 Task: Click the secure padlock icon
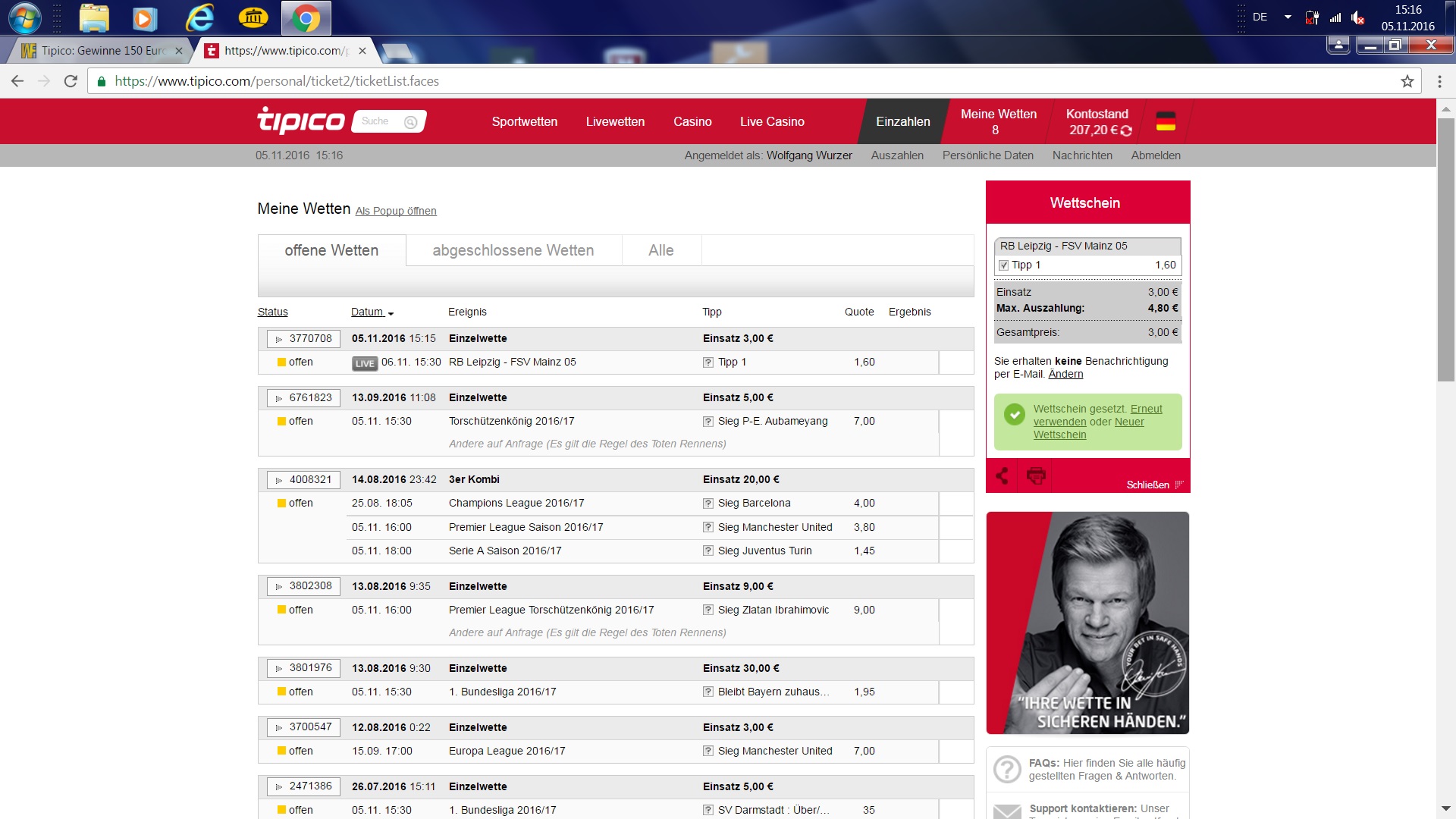(102, 81)
